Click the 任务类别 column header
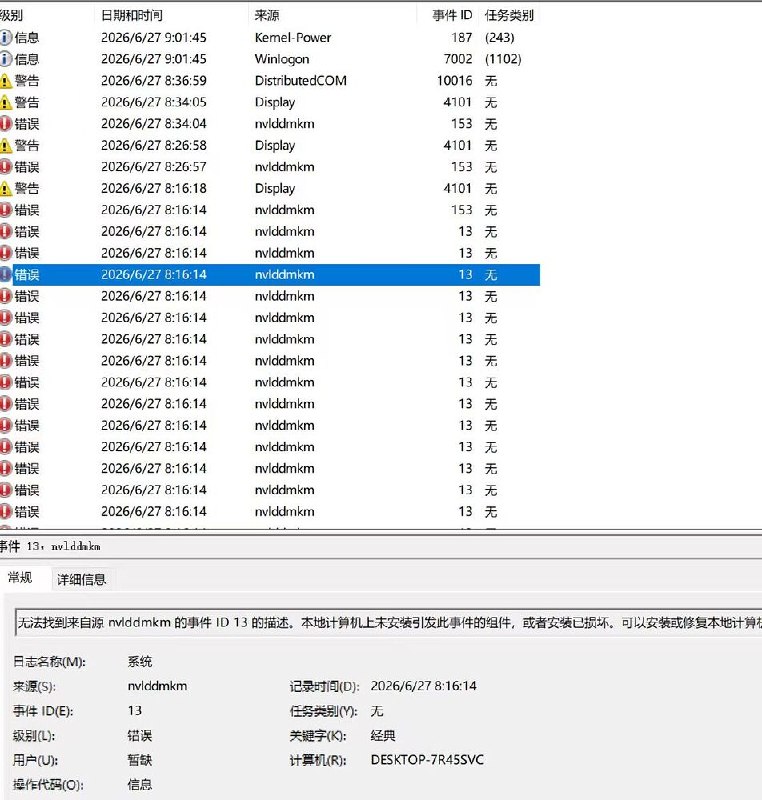Screen dimensions: 762x800 509,15
